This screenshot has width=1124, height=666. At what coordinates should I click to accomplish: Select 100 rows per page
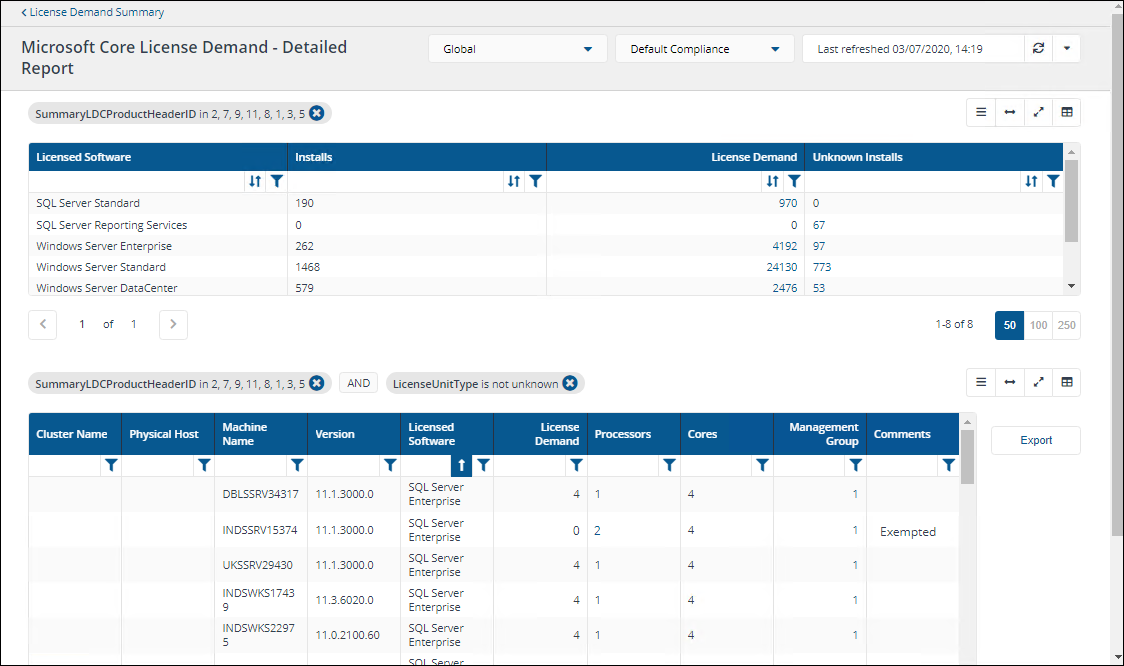coord(1038,325)
